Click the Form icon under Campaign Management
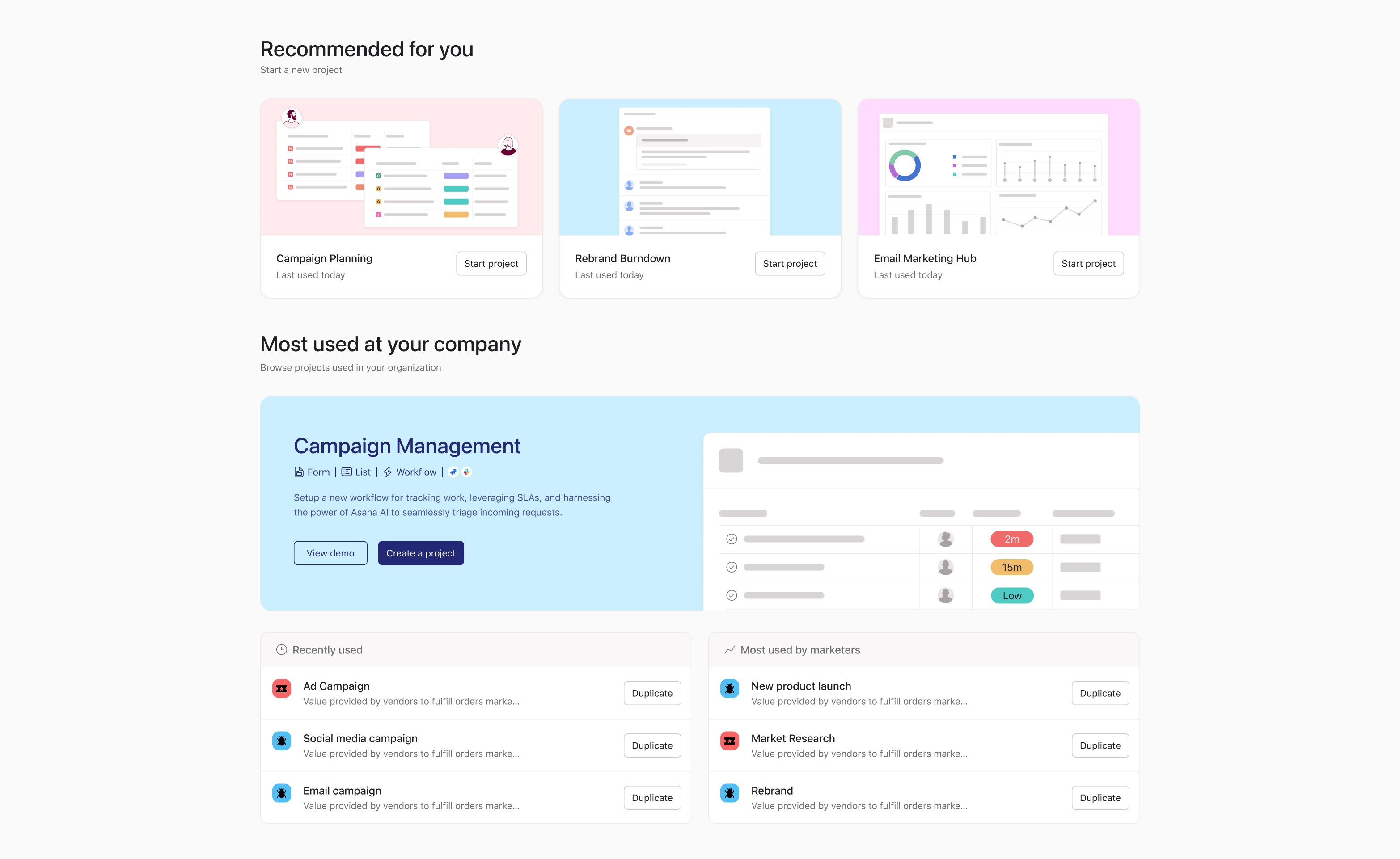1400x859 pixels. coord(299,472)
